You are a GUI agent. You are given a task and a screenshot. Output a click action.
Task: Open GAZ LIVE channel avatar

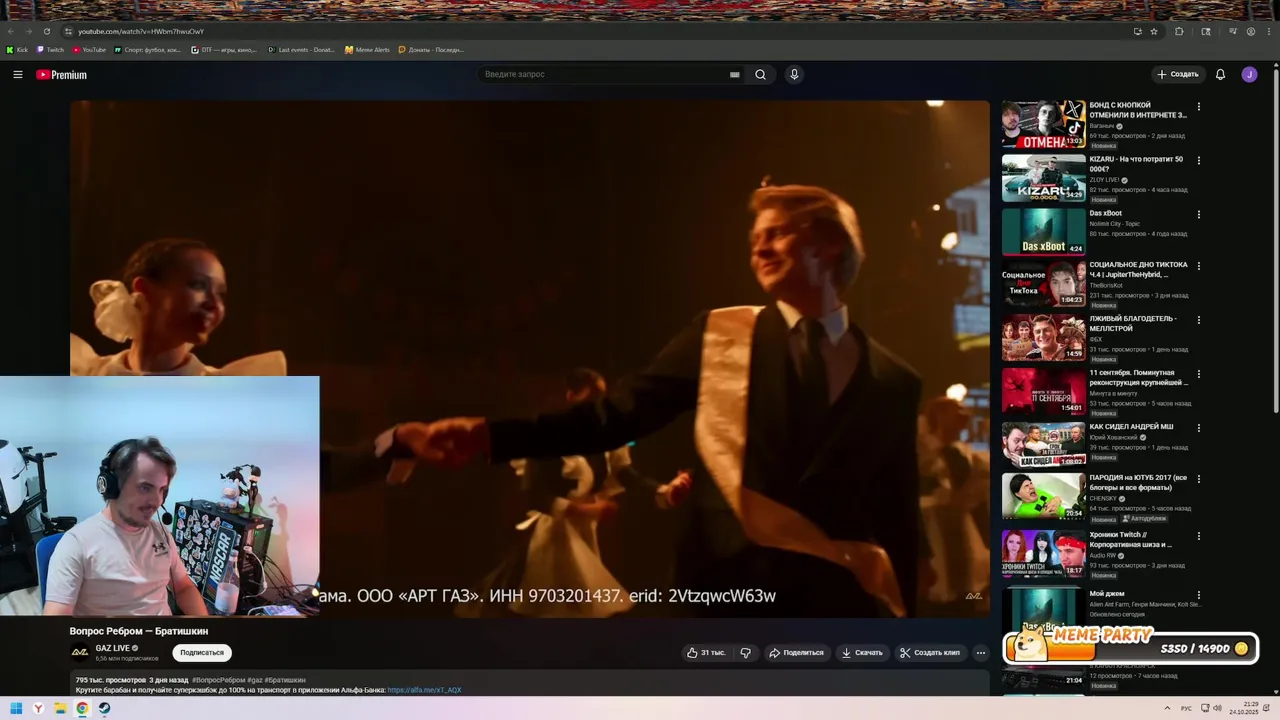click(x=80, y=653)
